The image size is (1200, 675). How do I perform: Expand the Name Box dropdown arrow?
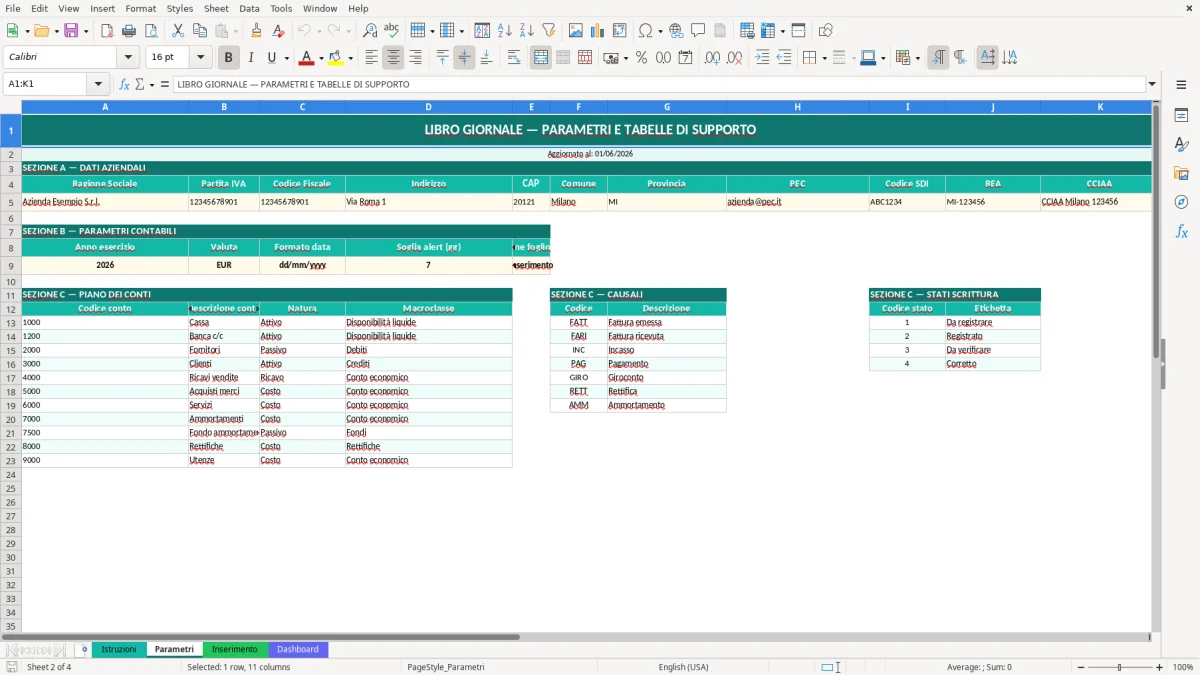[98, 84]
